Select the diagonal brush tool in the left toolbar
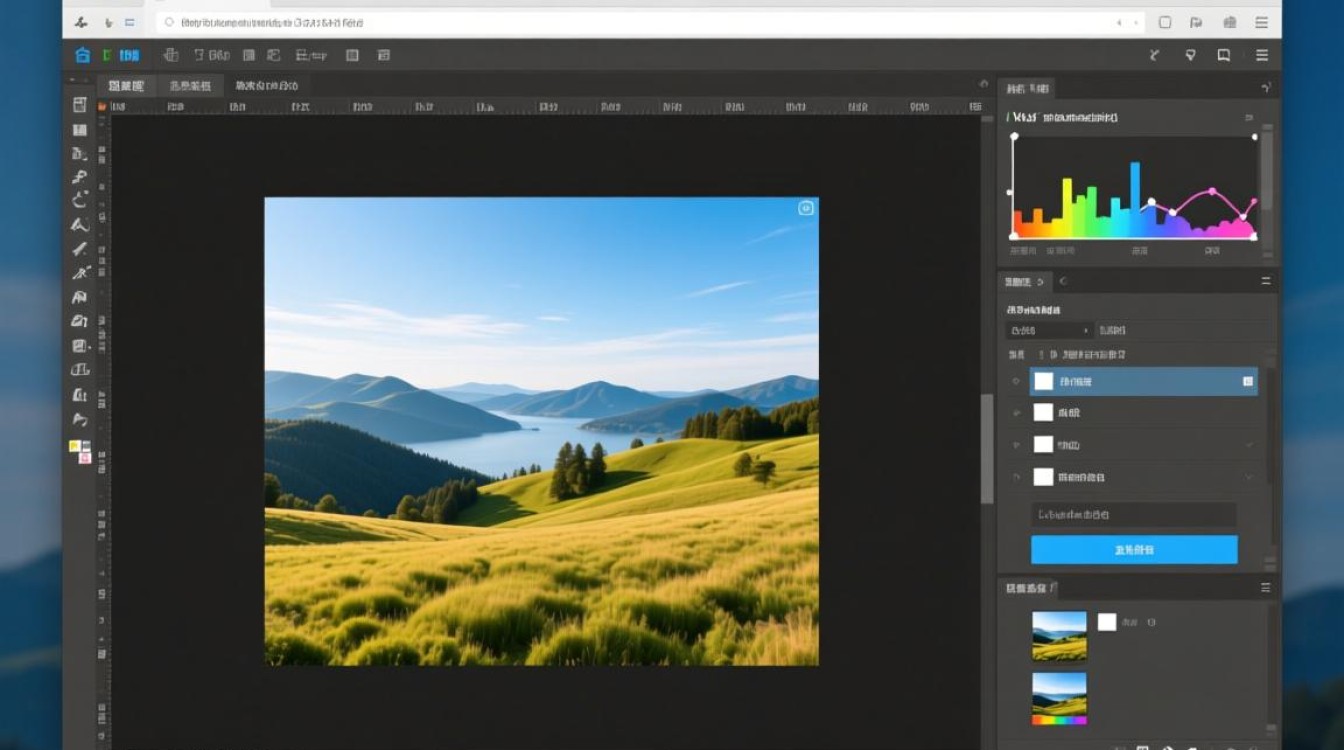1344x750 pixels. [80, 249]
